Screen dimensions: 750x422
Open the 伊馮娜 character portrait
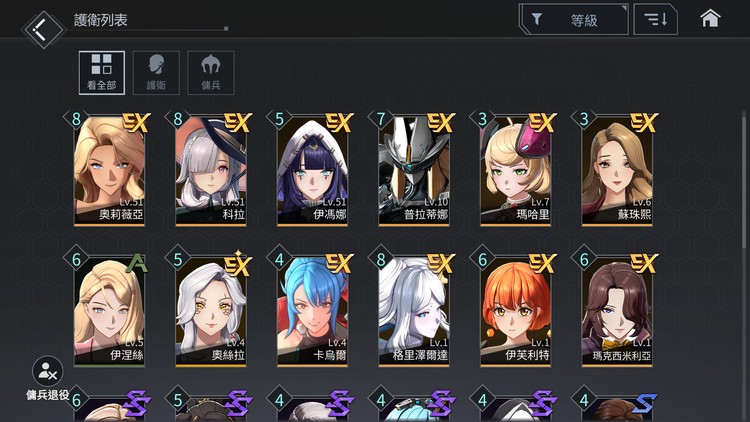[312, 171]
